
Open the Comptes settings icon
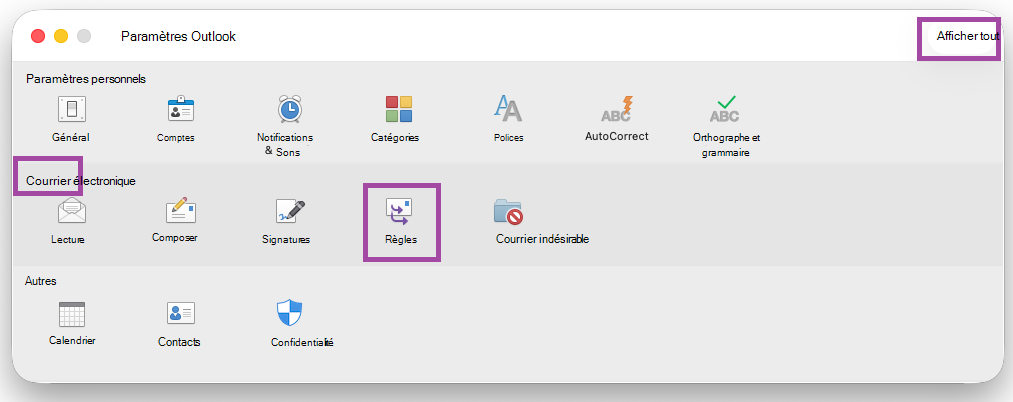click(181, 109)
